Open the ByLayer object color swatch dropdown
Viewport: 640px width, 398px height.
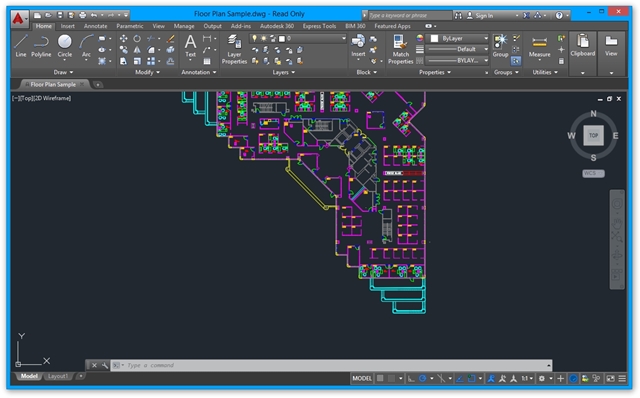458,38
